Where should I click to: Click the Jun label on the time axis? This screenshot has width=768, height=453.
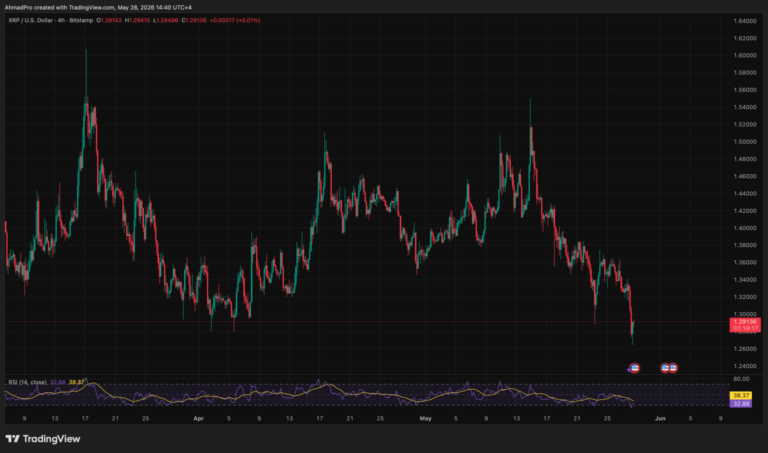click(x=660, y=419)
